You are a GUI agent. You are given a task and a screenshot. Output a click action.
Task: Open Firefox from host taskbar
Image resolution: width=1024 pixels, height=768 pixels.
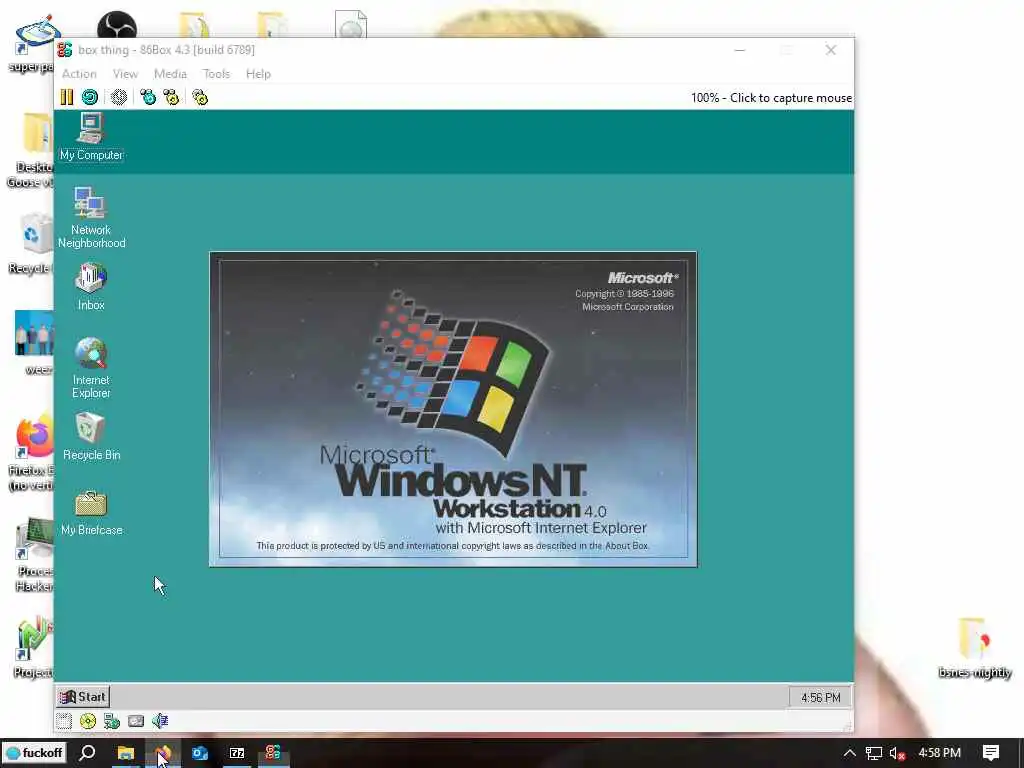(163, 753)
